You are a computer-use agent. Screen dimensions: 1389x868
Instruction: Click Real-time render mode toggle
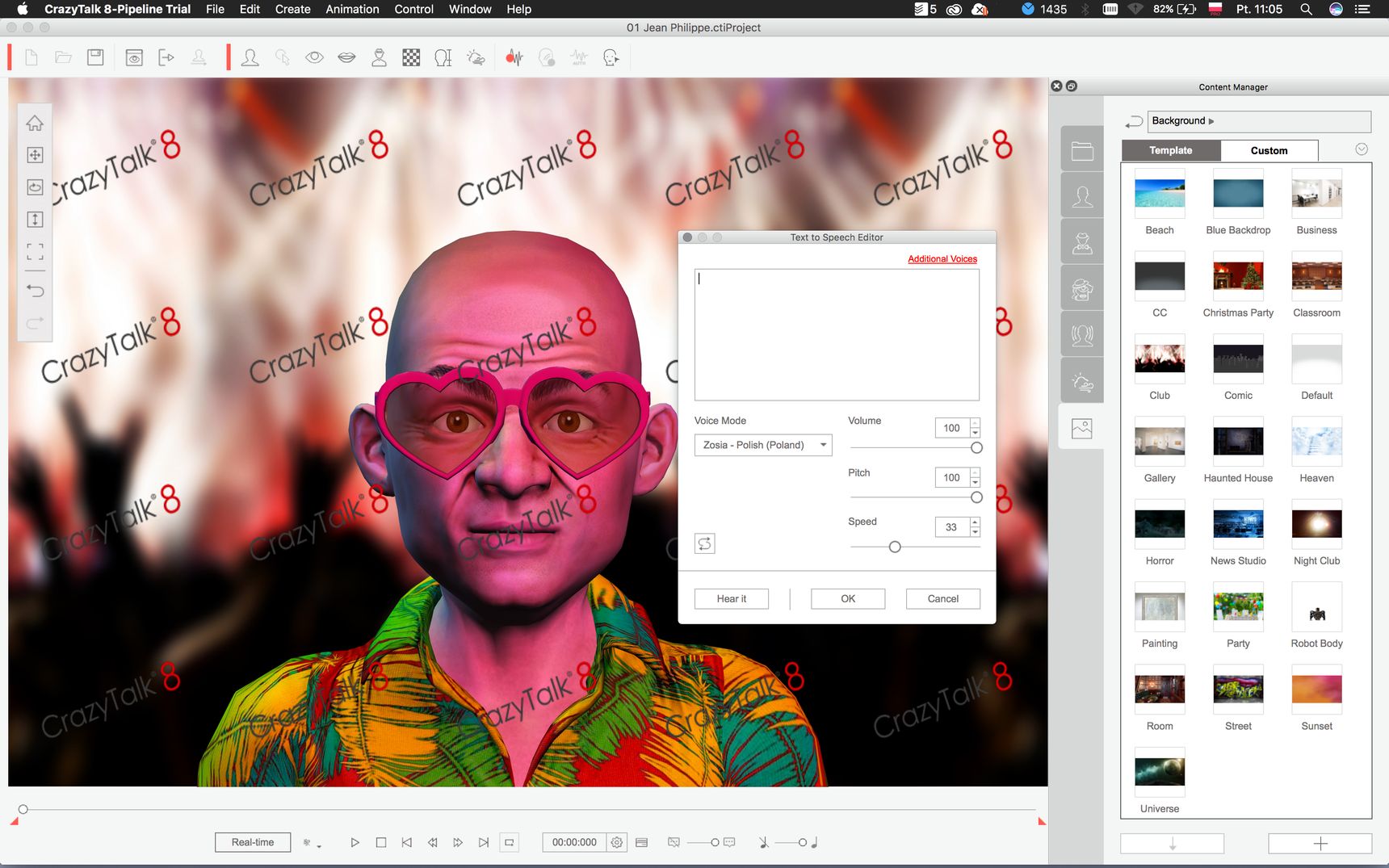click(253, 842)
